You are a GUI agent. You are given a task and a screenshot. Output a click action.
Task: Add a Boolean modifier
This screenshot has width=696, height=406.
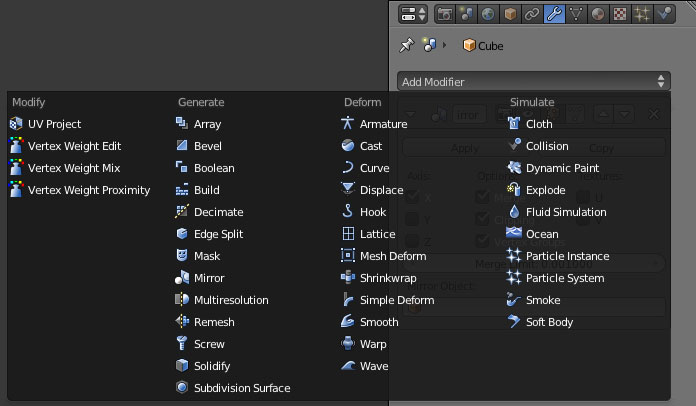click(213, 168)
